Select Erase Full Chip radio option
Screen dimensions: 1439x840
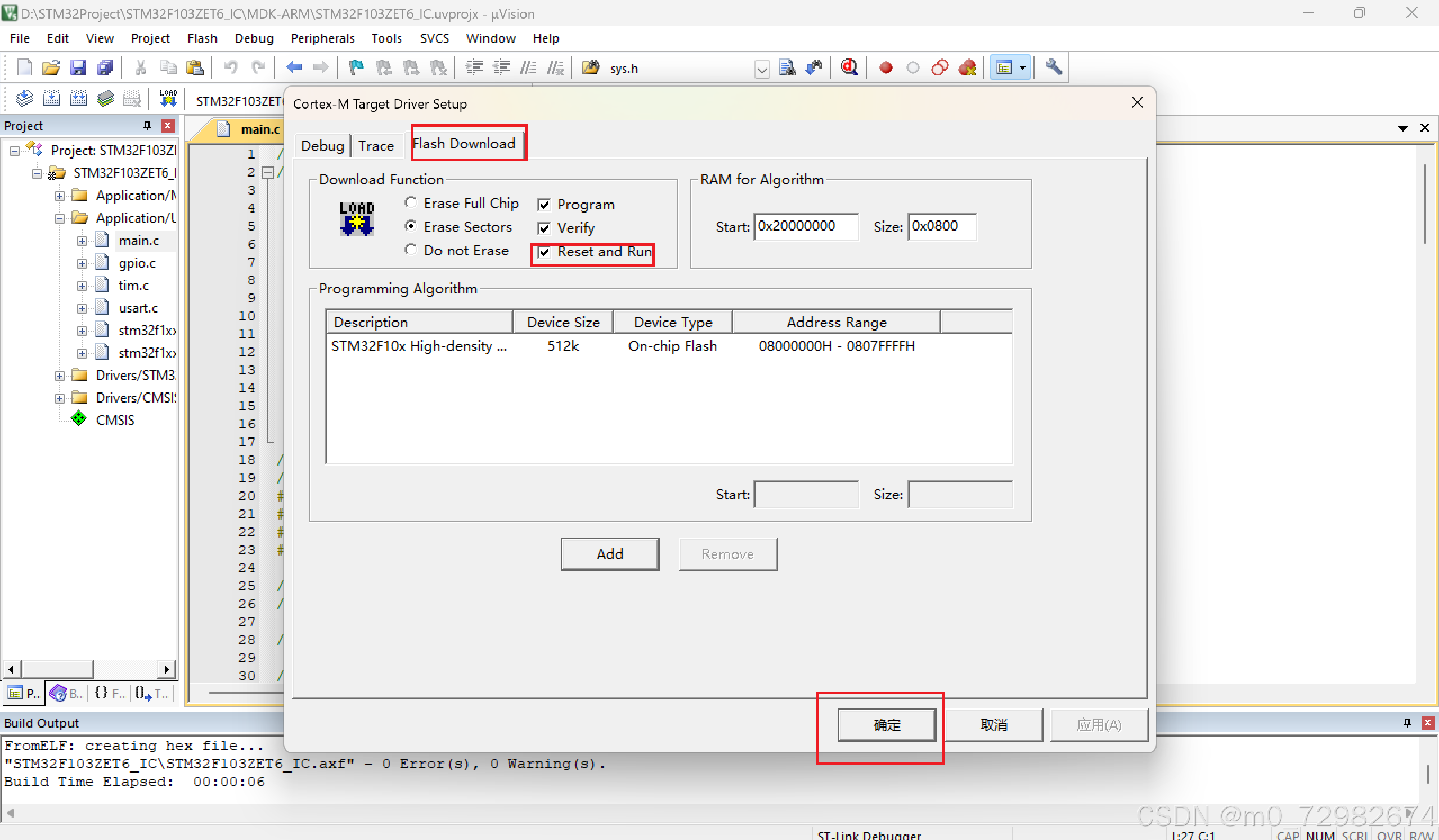(411, 202)
